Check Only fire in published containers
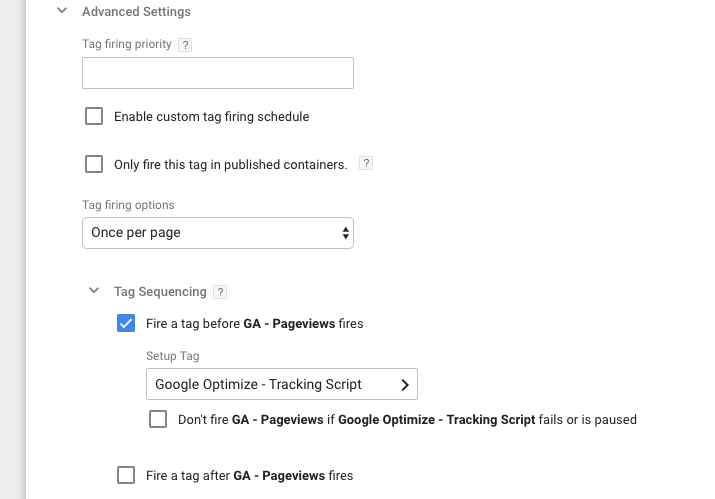This screenshot has width=715, height=499. click(x=94, y=164)
